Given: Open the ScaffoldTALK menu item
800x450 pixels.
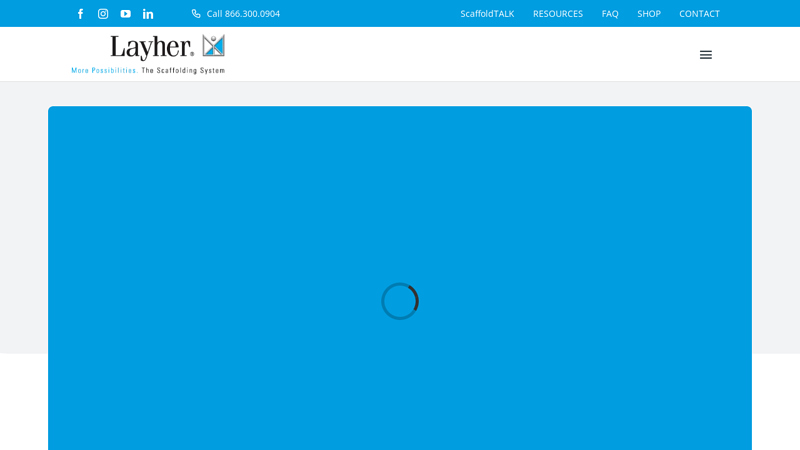Looking at the screenshot, I should 487,14.
